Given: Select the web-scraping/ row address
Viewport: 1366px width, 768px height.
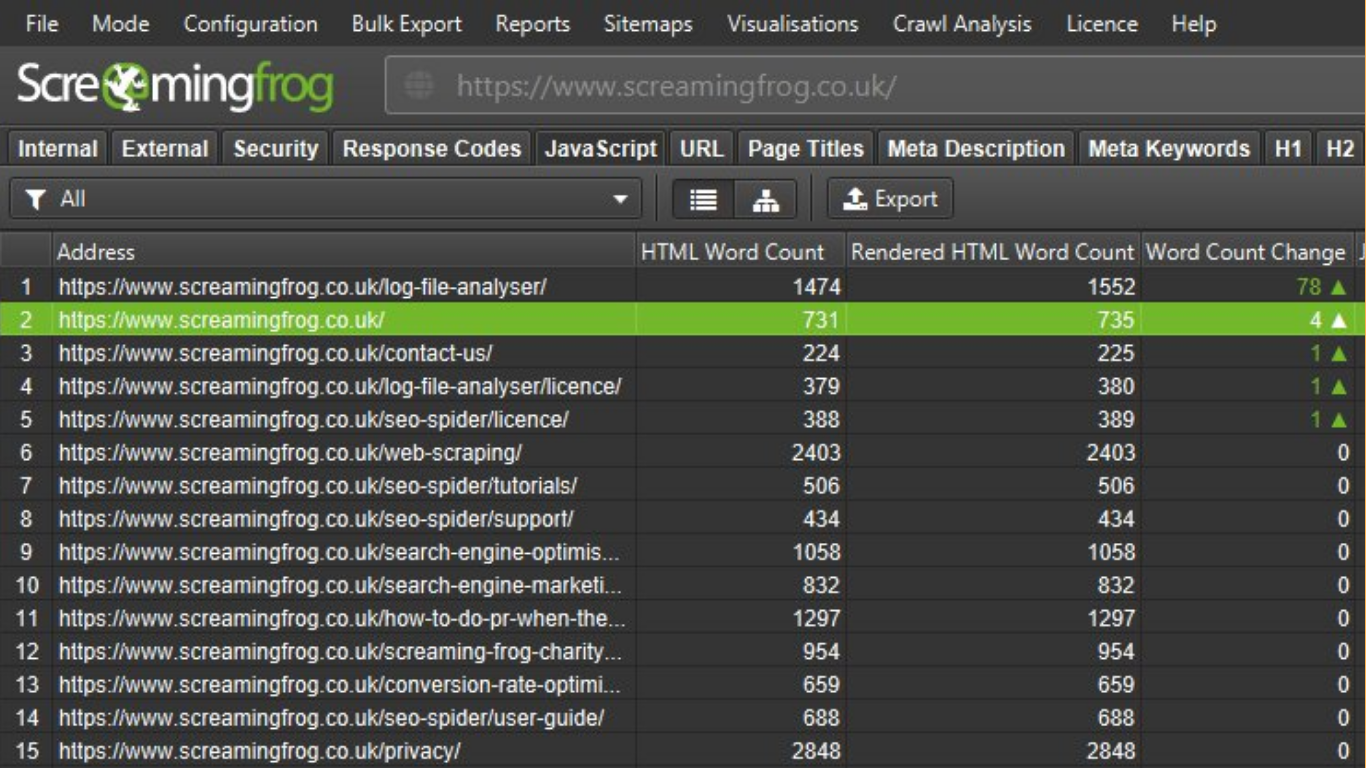Looking at the screenshot, I should pyautogui.click(x=290, y=452).
